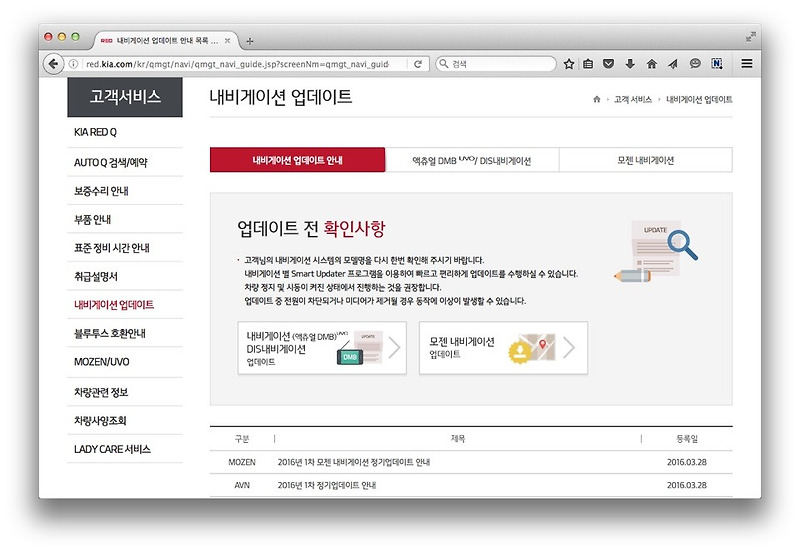The image size is (800, 552).
Task: Open the chat bubble icon in toolbar
Action: [x=695, y=63]
